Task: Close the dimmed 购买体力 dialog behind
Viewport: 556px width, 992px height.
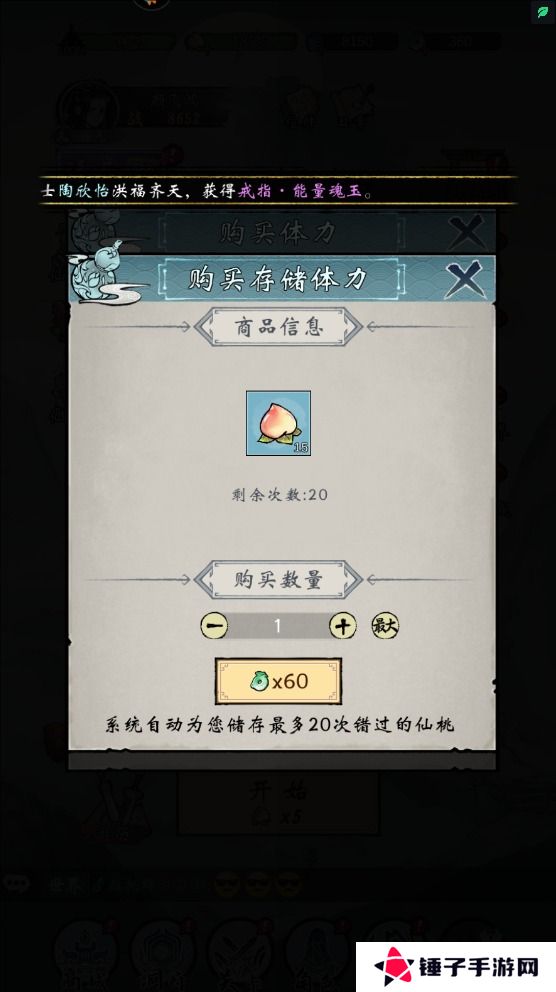Action: point(466,232)
